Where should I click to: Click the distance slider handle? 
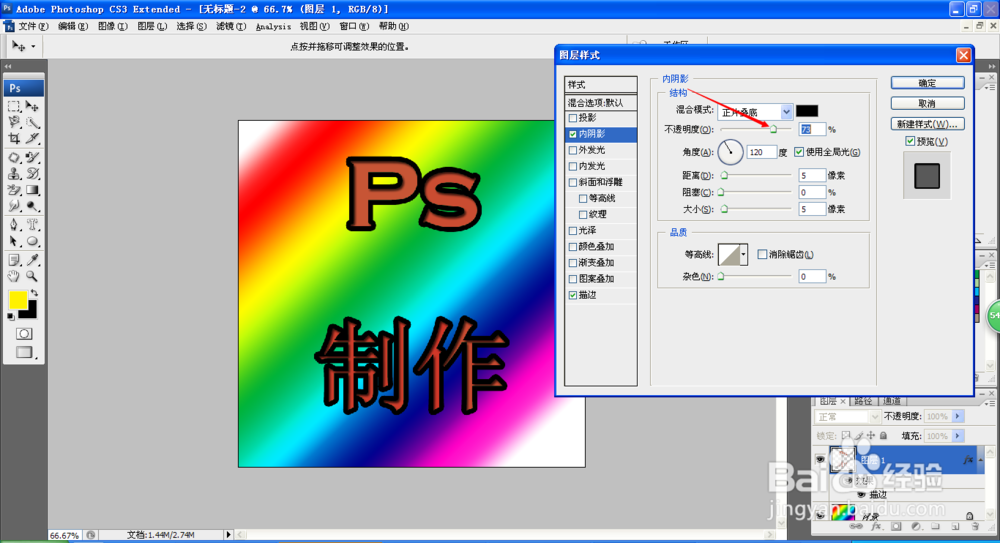point(724,175)
